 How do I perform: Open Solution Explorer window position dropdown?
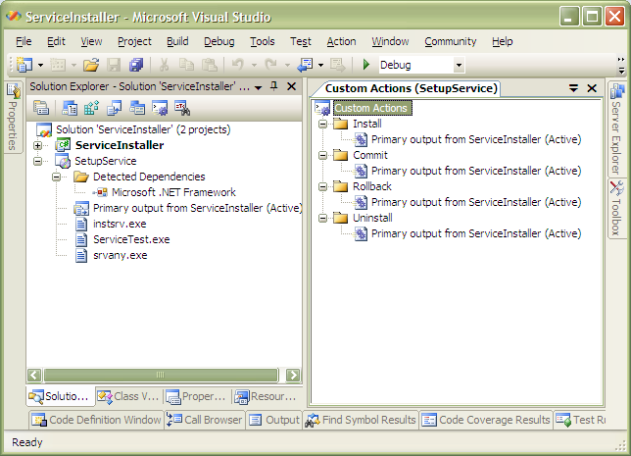click(x=258, y=87)
